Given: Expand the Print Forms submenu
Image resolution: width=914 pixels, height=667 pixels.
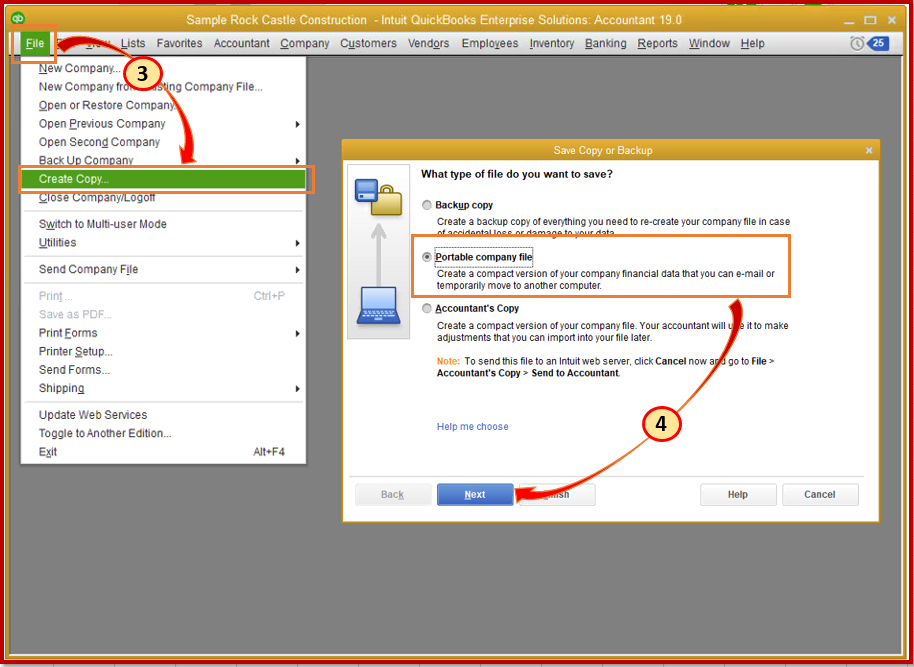Looking at the screenshot, I should coord(297,334).
